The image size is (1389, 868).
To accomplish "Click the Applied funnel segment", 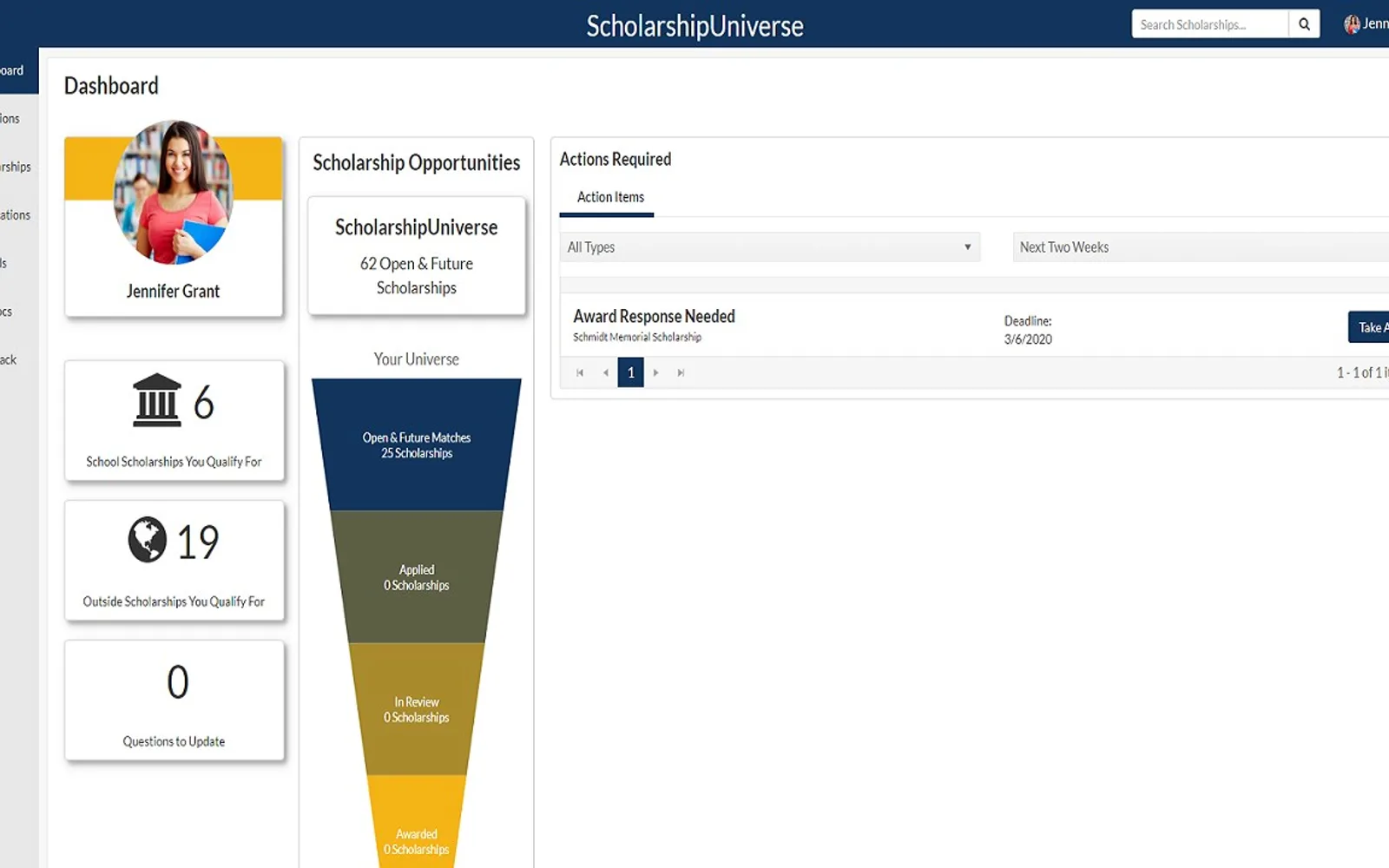I will (x=417, y=577).
